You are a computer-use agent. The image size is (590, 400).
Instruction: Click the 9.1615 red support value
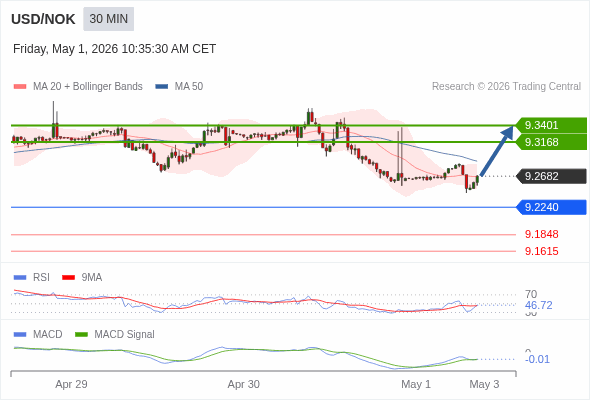click(x=541, y=251)
